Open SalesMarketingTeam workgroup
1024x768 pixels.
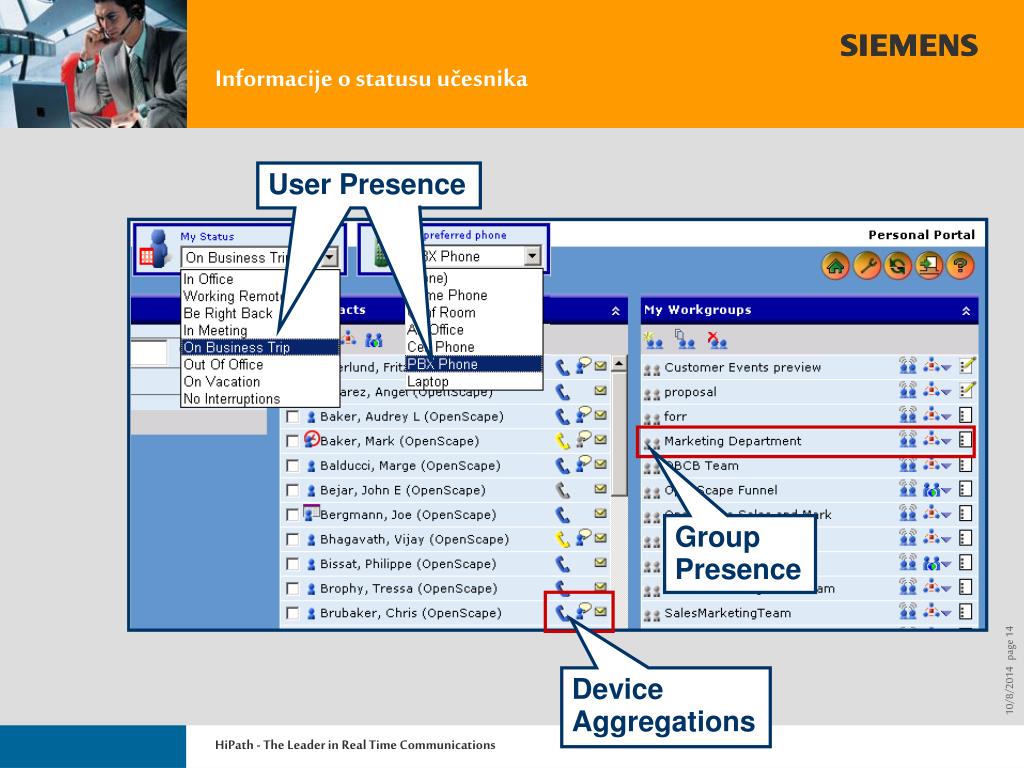[x=728, y=613]
